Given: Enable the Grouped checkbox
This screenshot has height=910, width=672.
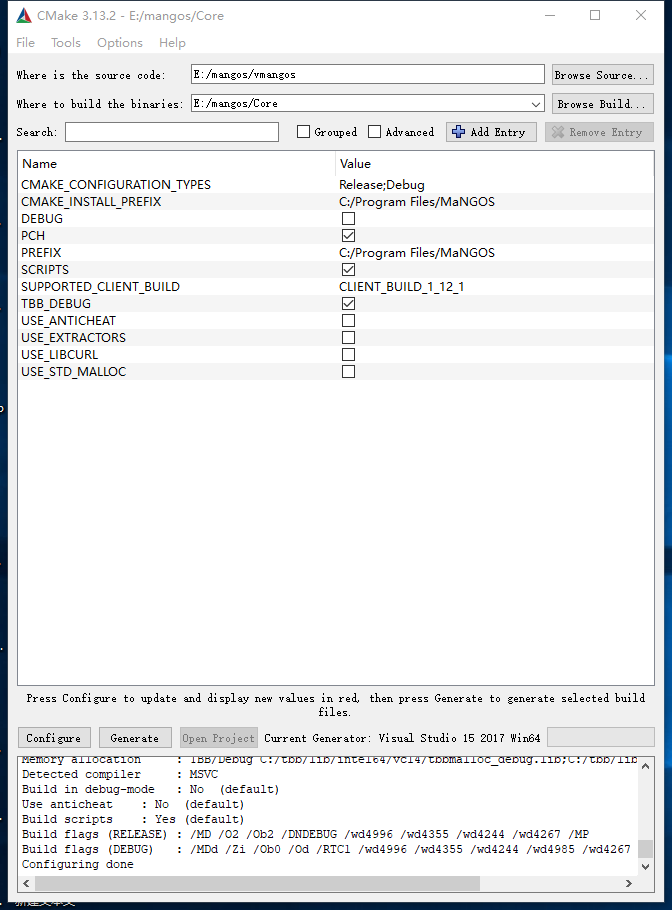Looking at the screenshot, I should point(304,132).
